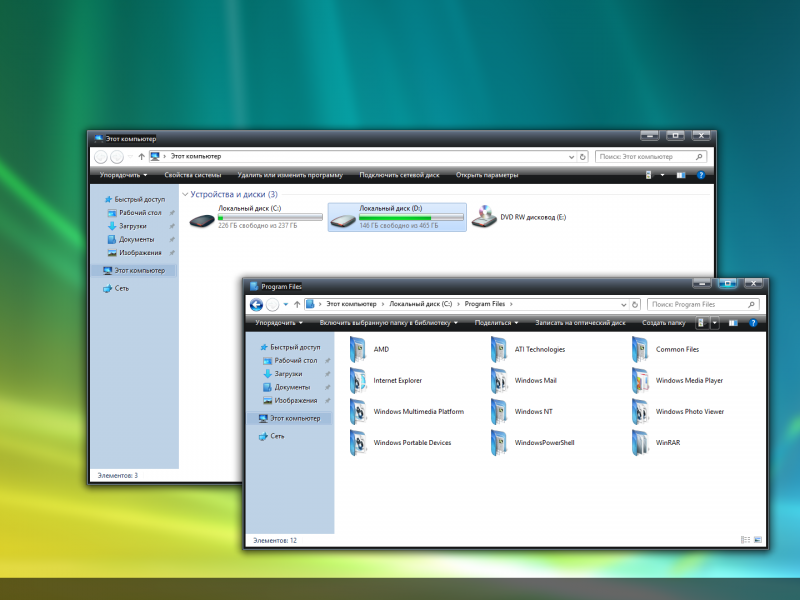Toggle preview pane in Program Files window

(x=733, y=323)
